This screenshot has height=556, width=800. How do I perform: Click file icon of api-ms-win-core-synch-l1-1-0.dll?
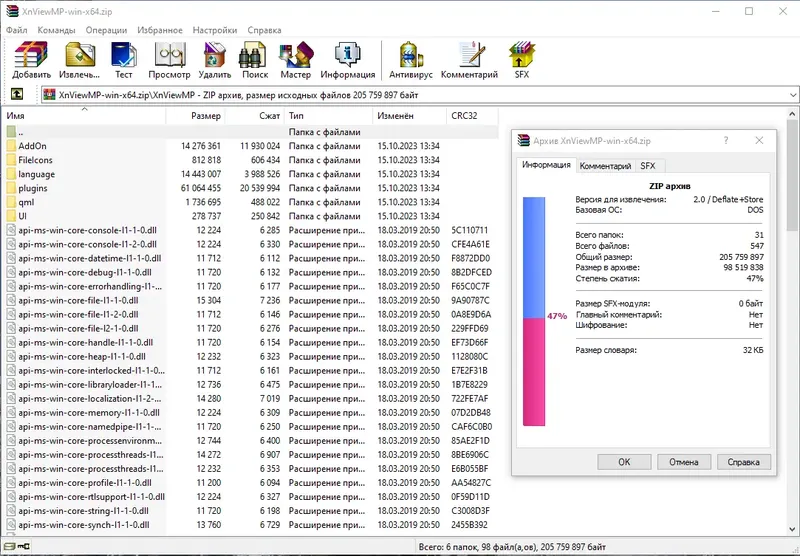tap(11, 524)
